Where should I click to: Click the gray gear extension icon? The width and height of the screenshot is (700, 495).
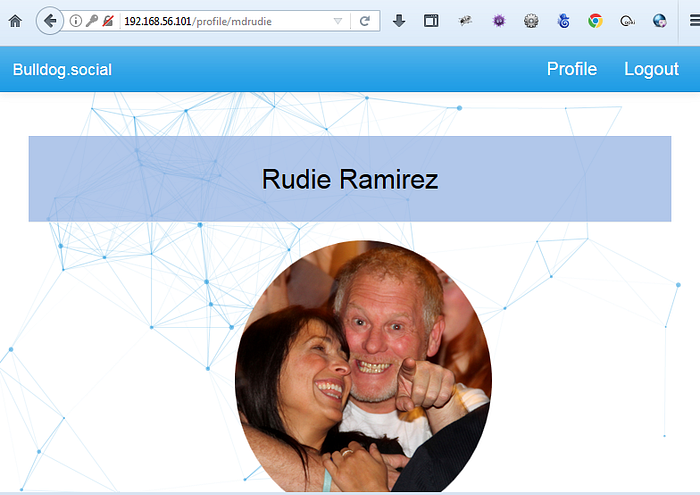tap(531, 21)
